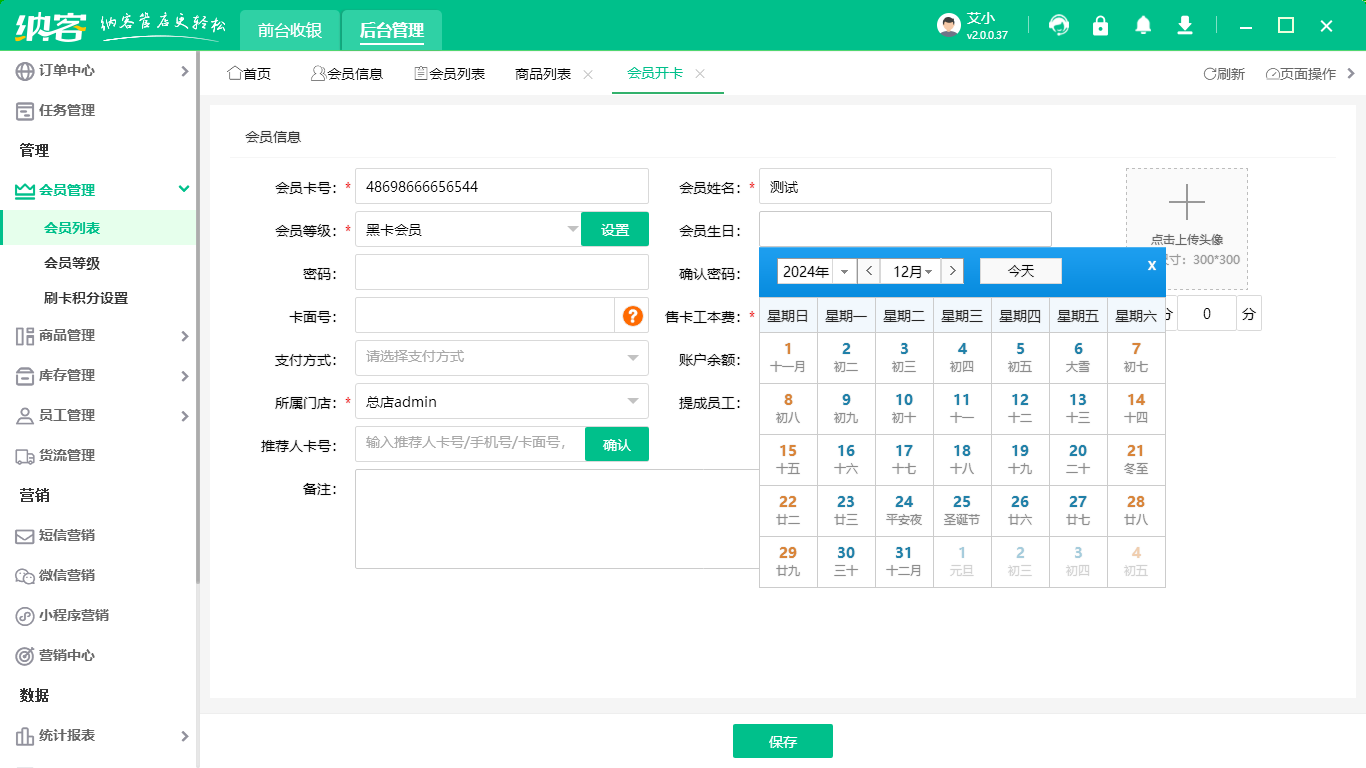This screenshot has width=1366, height=768.
Task: Click the orange question mark help icon
Action: click(x=632, y=316)
